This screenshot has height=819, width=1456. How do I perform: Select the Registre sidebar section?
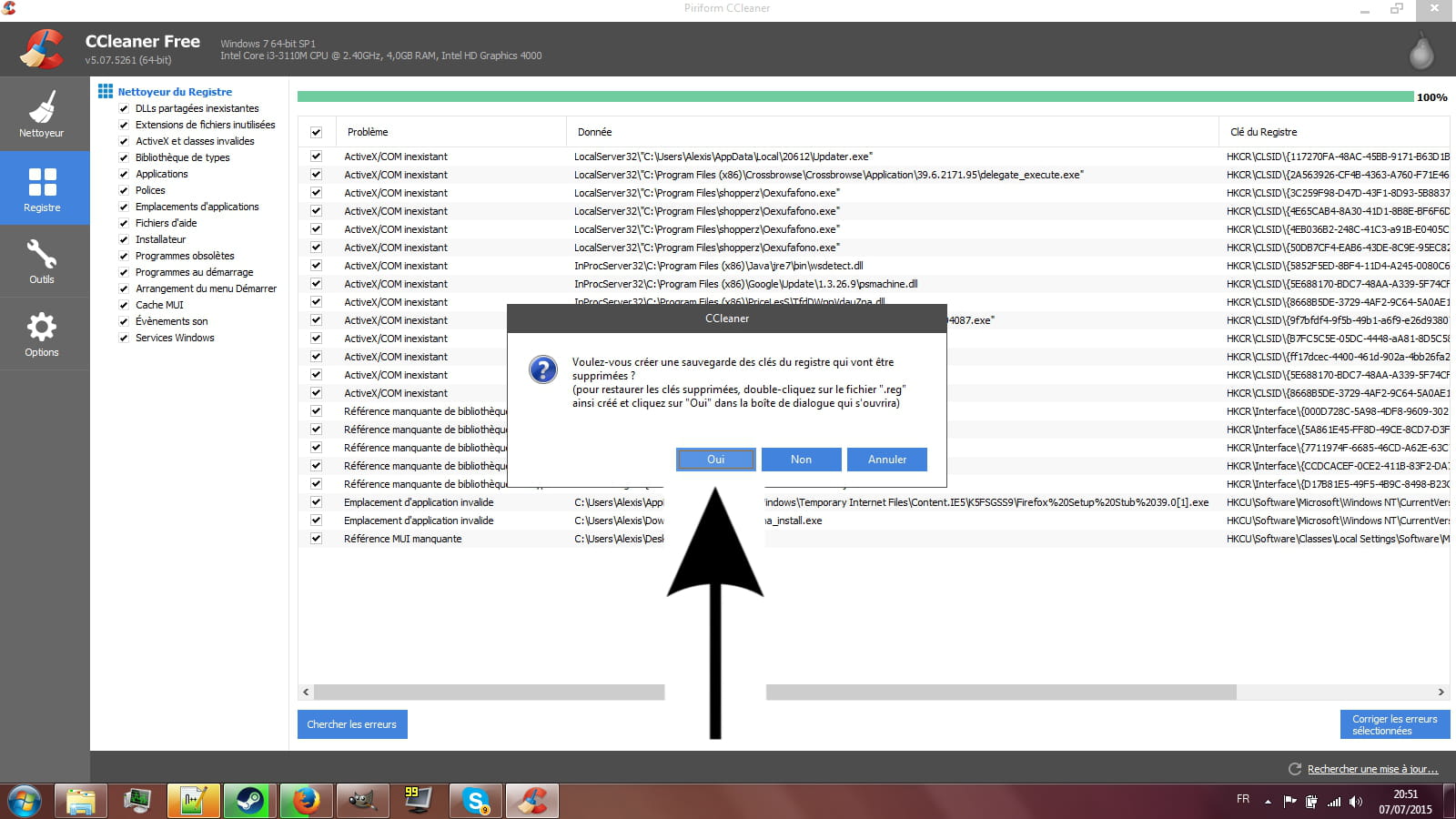(44, 188)
